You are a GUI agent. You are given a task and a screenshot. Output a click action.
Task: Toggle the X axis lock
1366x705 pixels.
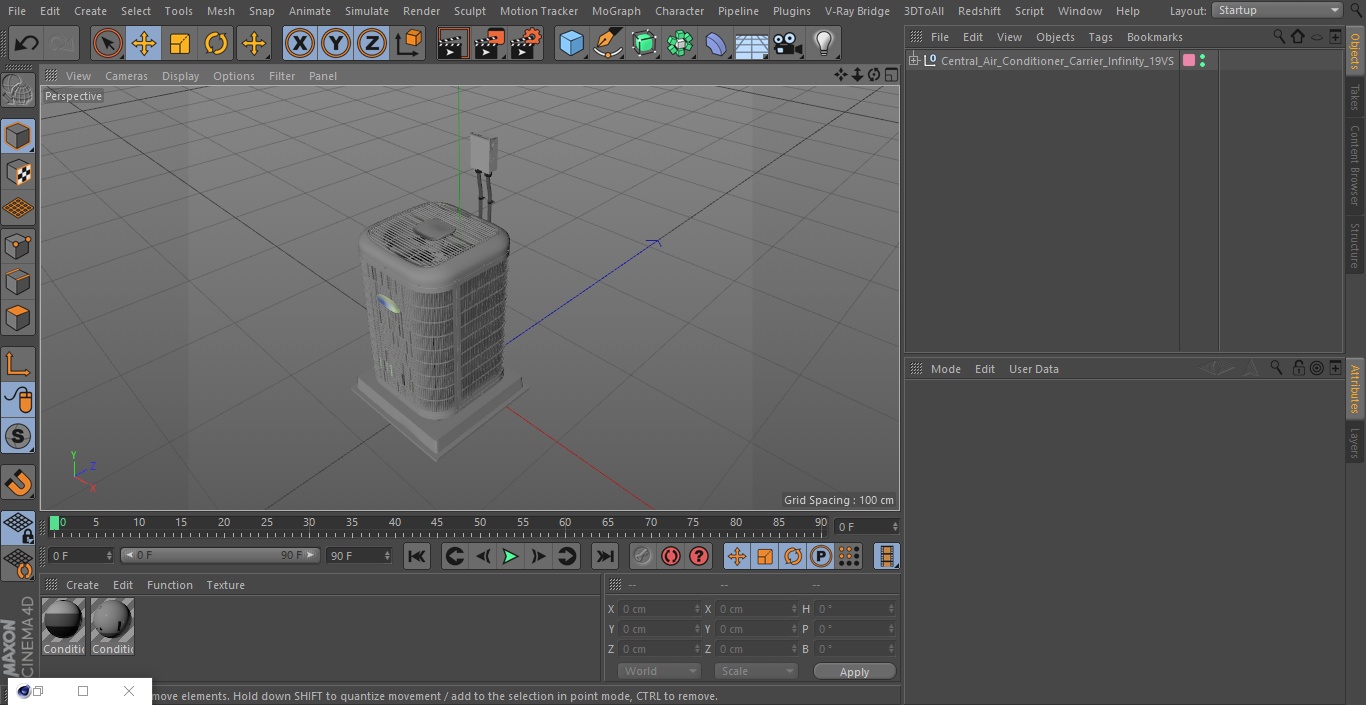point(299,43)
